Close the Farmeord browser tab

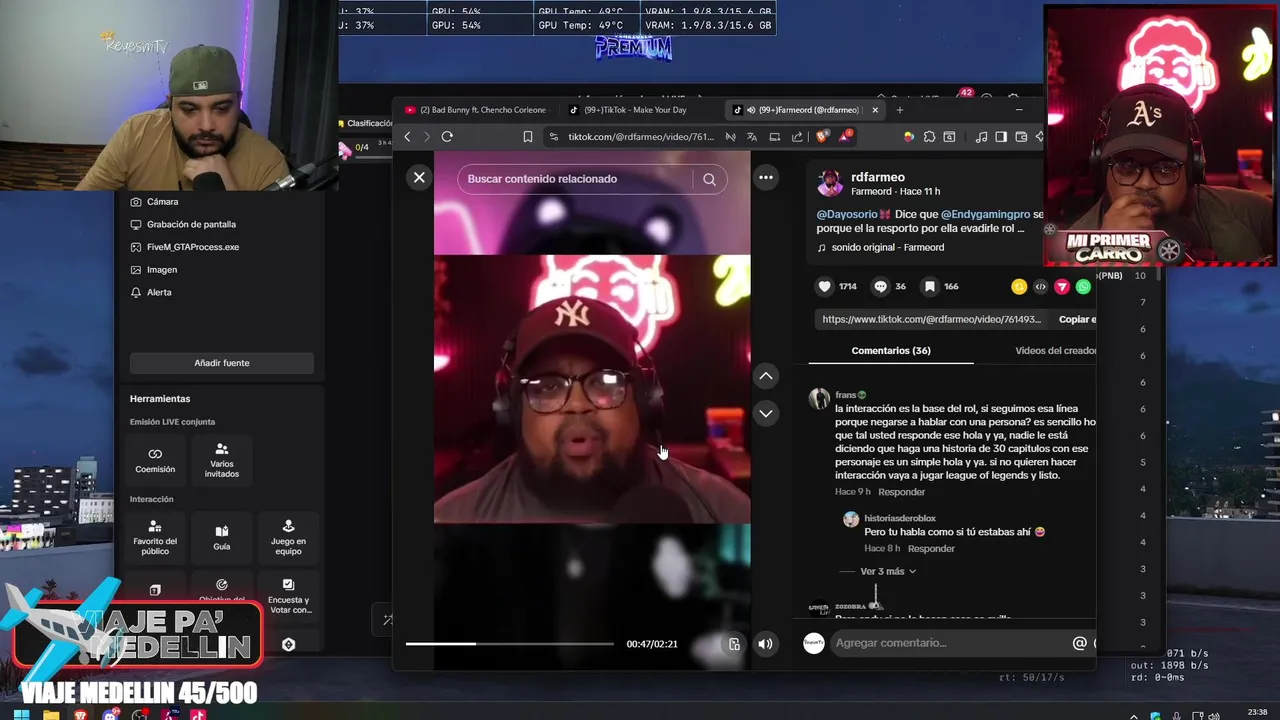click(875, 110)
